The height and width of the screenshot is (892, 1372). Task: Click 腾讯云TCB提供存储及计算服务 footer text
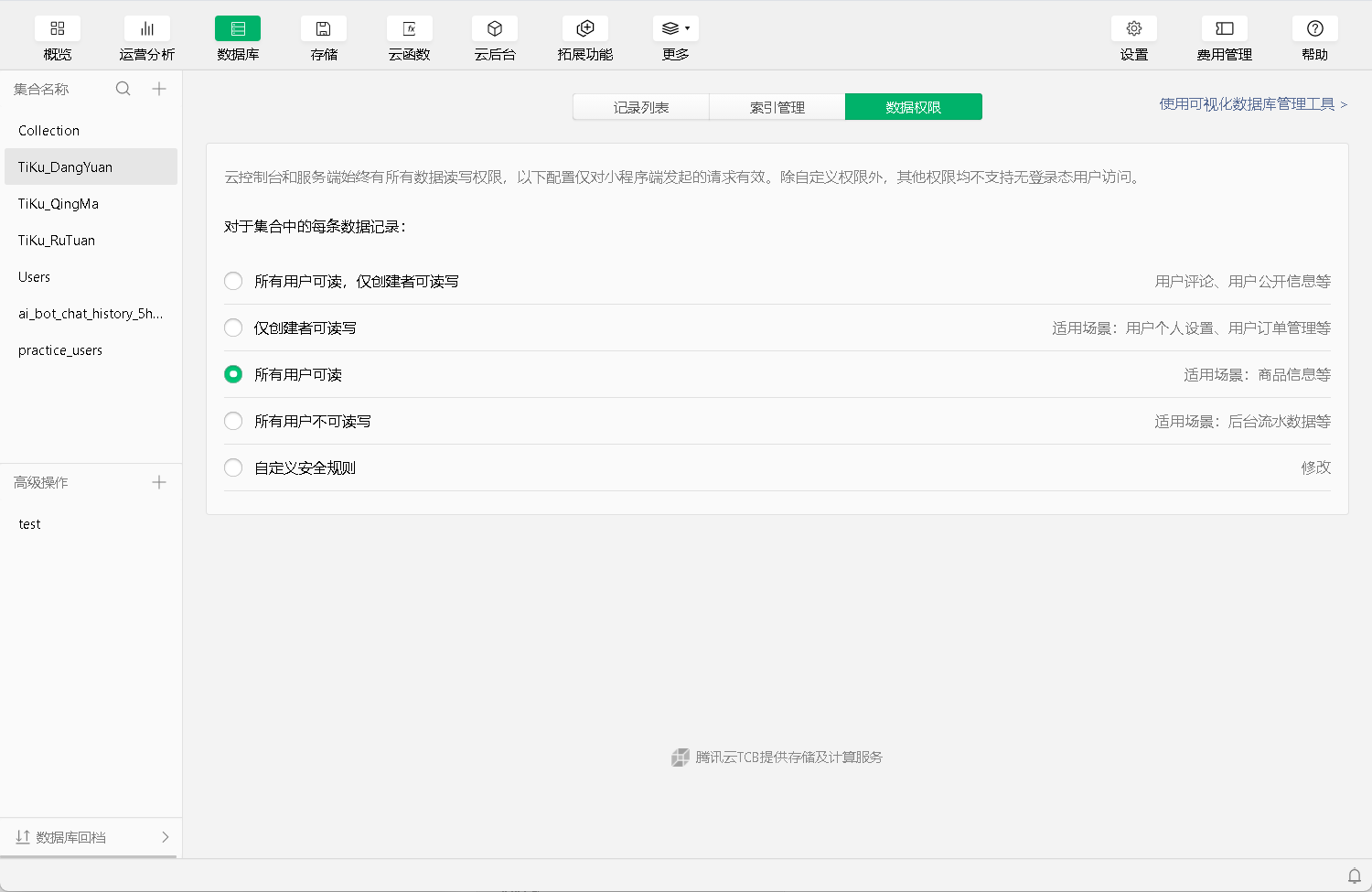788,757
